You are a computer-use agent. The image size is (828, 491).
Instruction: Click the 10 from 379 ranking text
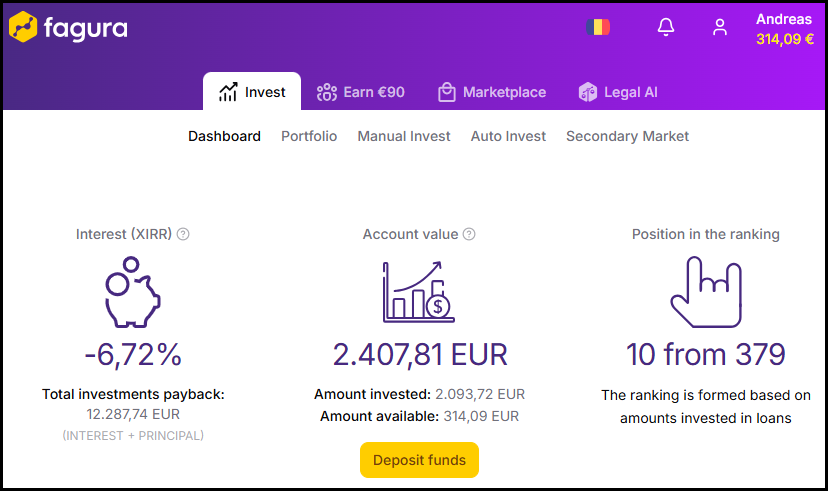click(x=706, y=354)
